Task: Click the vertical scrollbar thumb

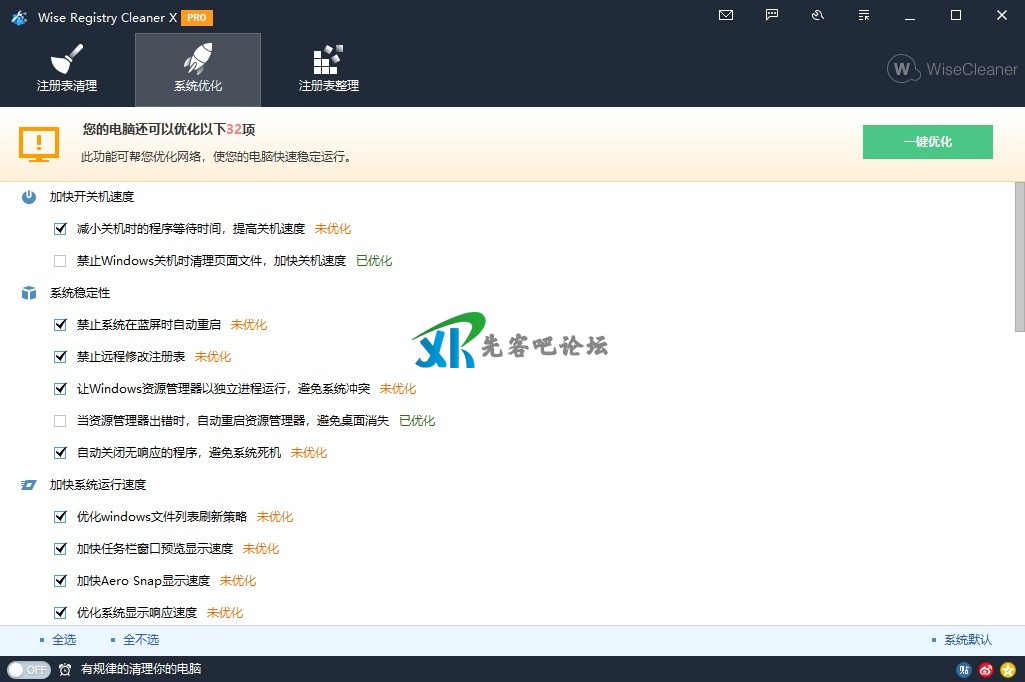Action: pyautogui.click(x=1019, y=256)
